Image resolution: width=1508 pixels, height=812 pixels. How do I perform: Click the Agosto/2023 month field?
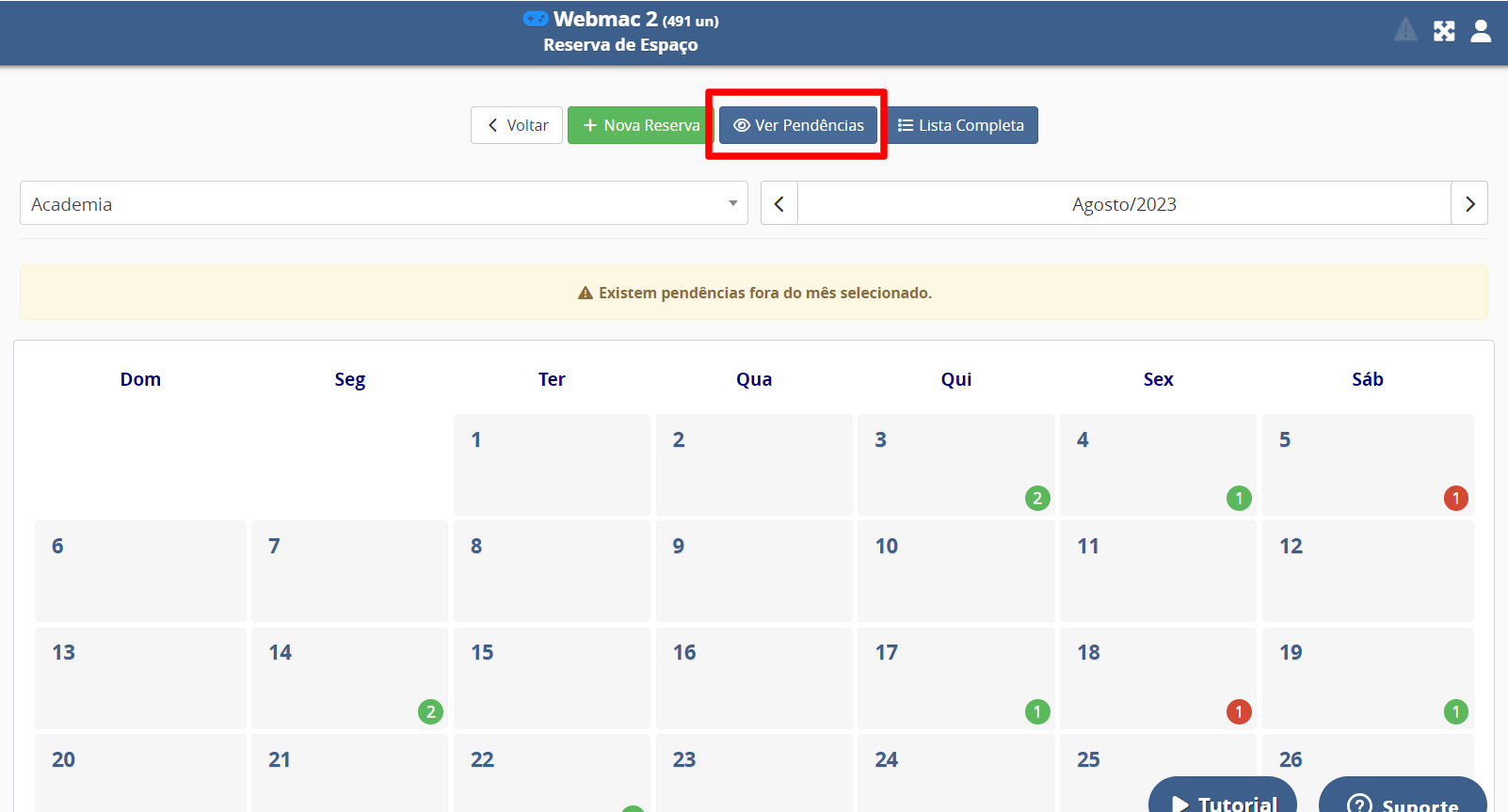tap(1124, 203)
